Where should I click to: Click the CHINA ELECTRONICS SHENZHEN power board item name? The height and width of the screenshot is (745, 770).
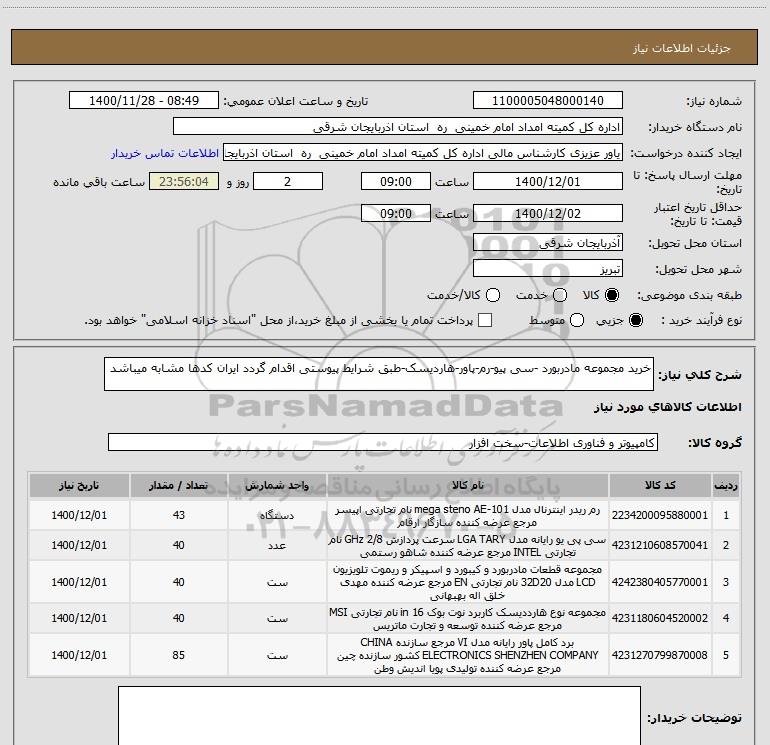pyautogui.click(x=468, y=655)
